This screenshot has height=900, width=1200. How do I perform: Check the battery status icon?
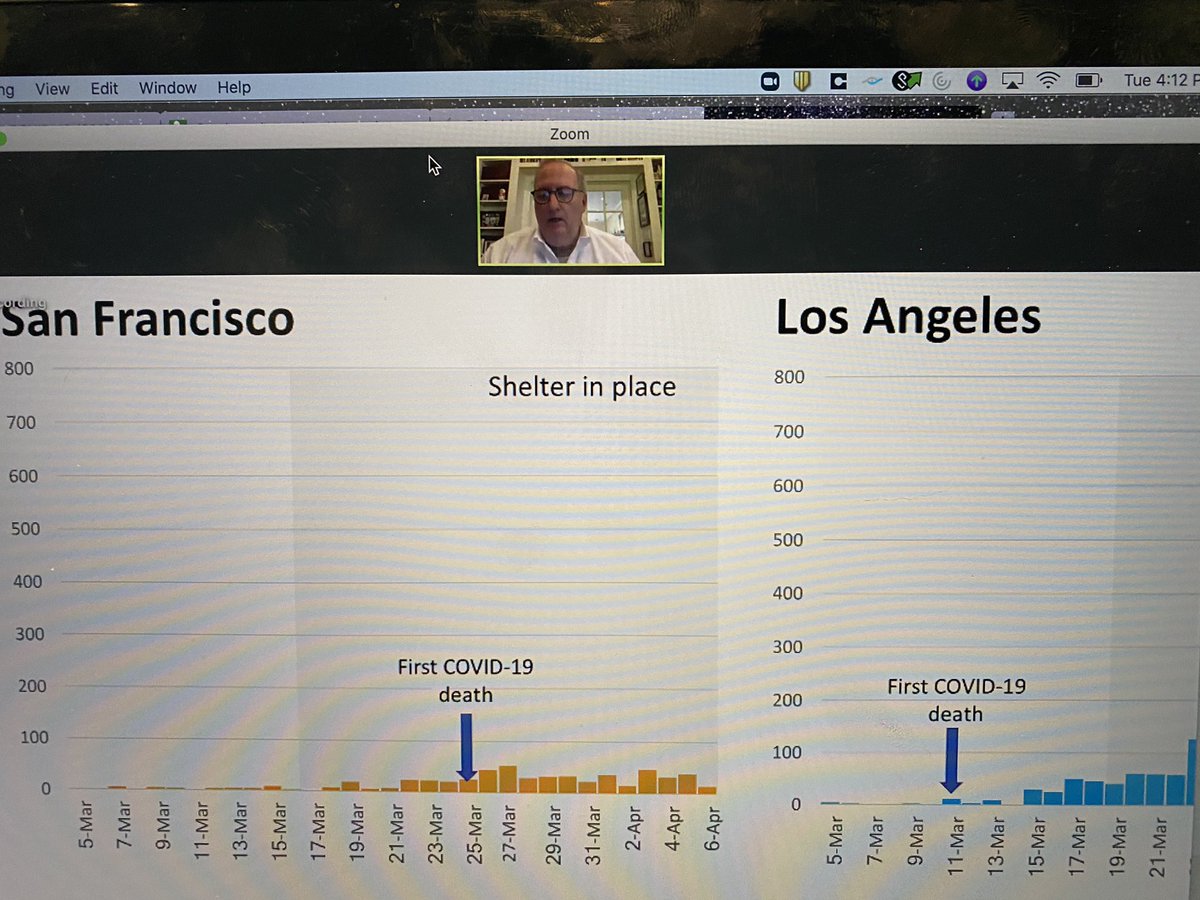[1088, 80]
